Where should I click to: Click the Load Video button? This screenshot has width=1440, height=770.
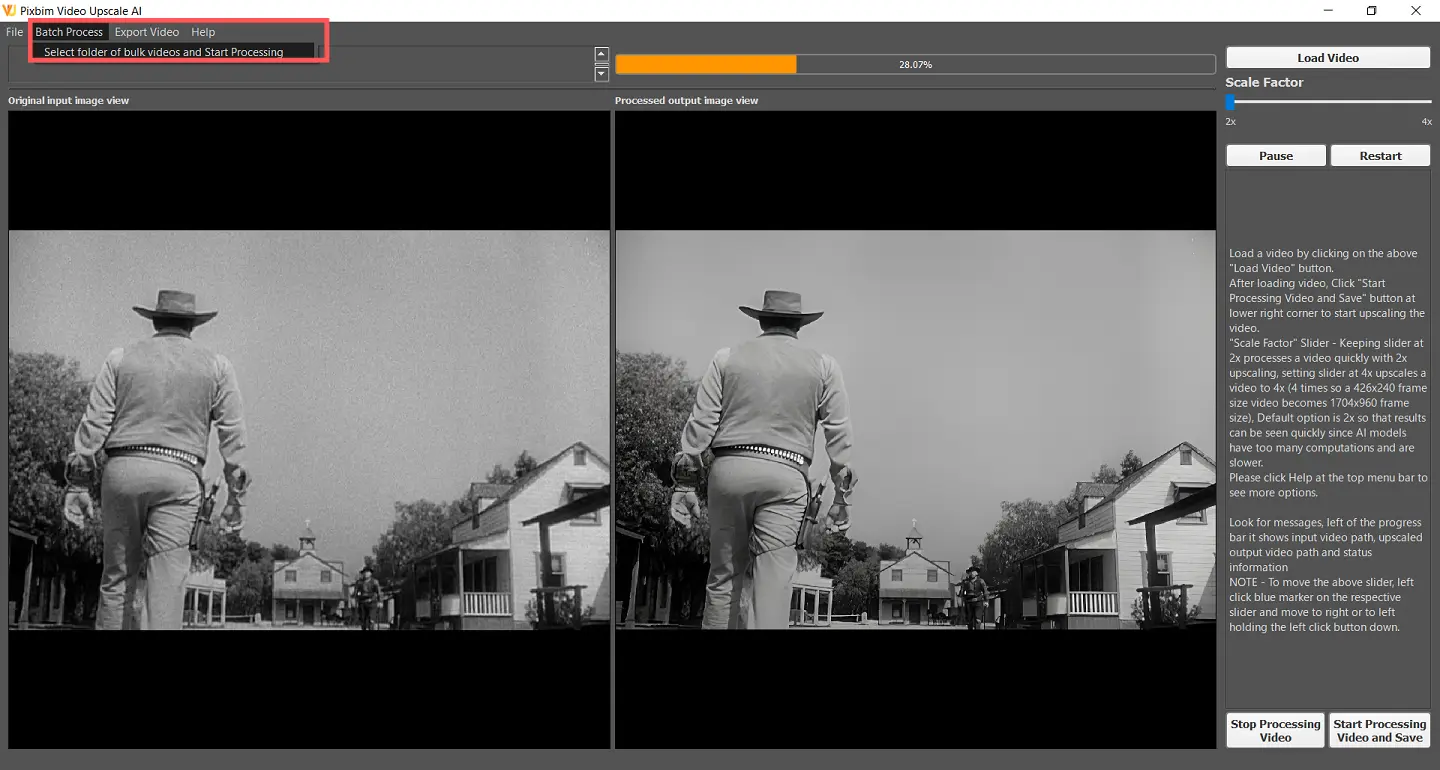1327,57
